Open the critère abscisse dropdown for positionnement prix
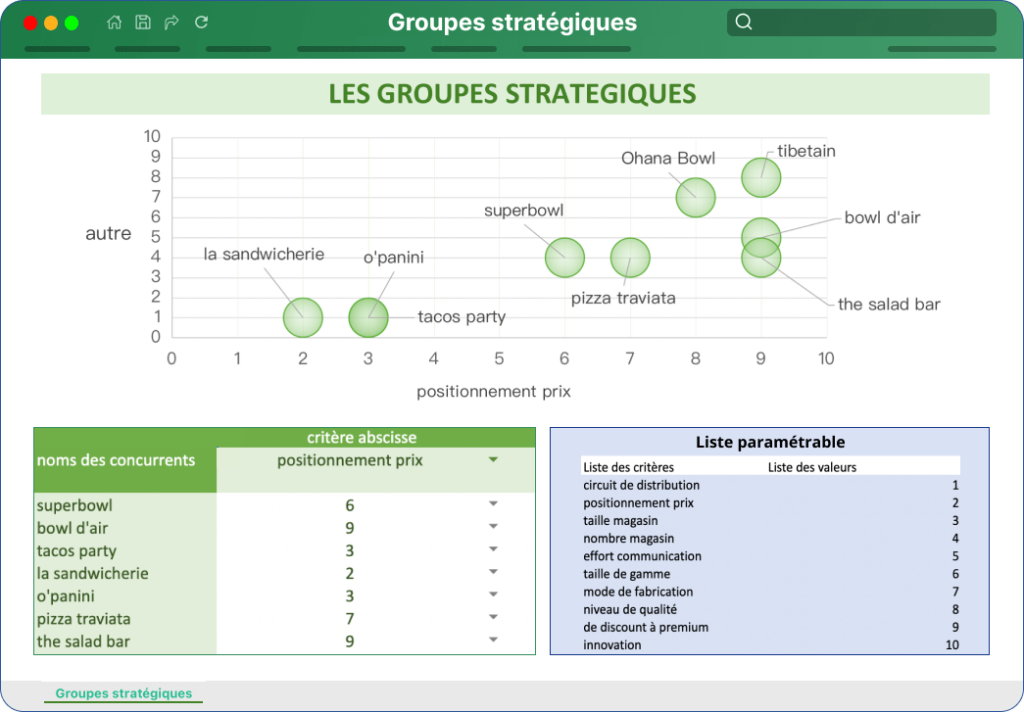Viewport: 1024px width, 712px height. (493, 460)
